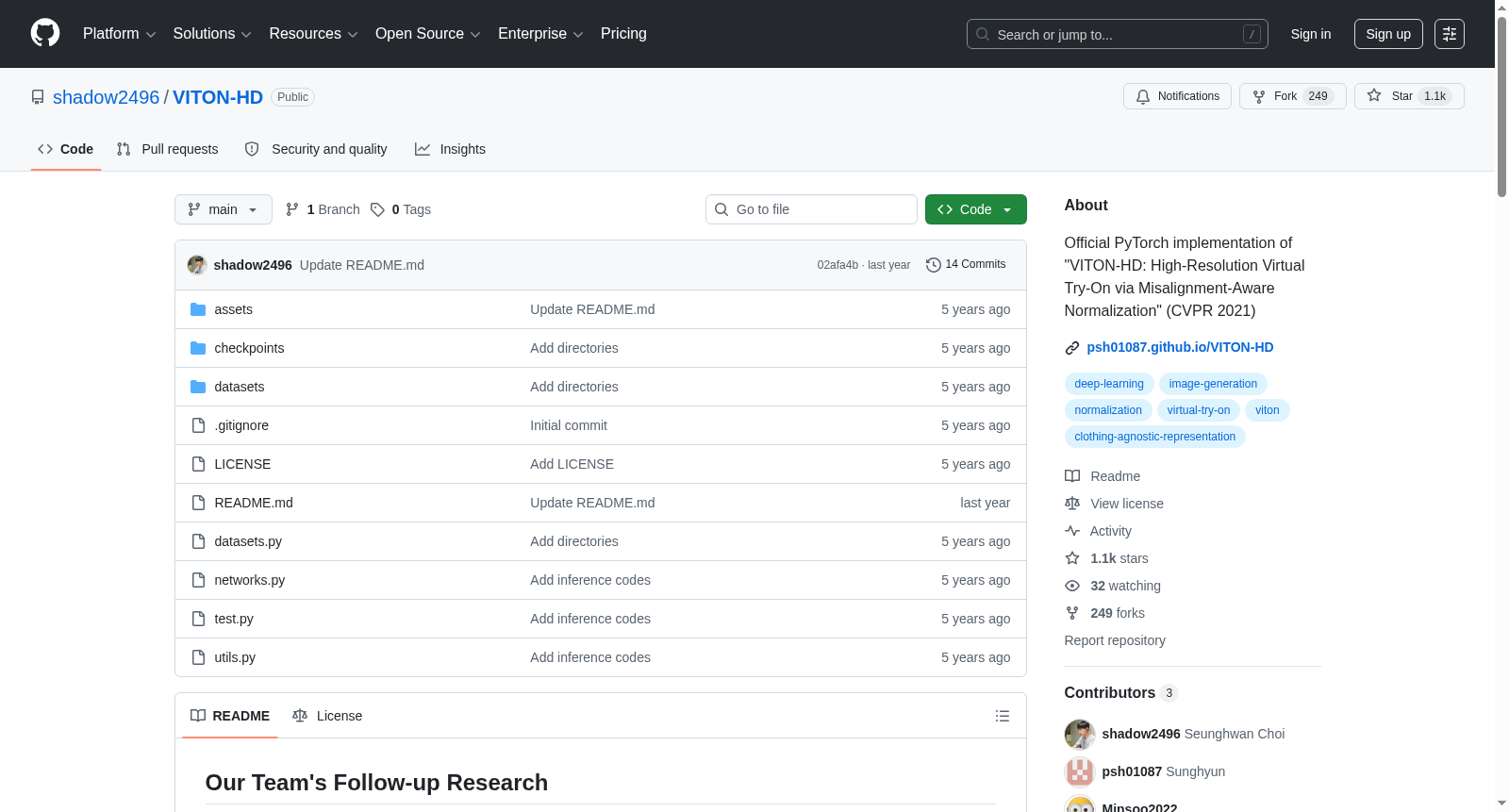Open the 02afa4b commit hash link
The height and width of the screenshot is (812, 1509).
(x=837, y=265)
